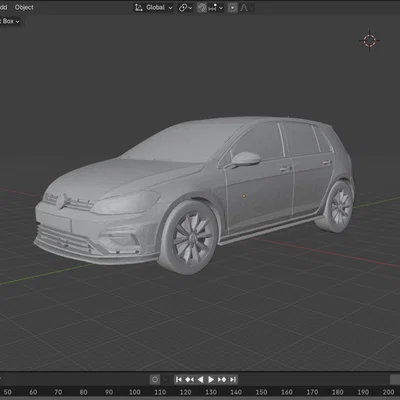Viewport: 400px width, 400px height.
Task: Jump to the previous keyframe
Action: (190, 379)
